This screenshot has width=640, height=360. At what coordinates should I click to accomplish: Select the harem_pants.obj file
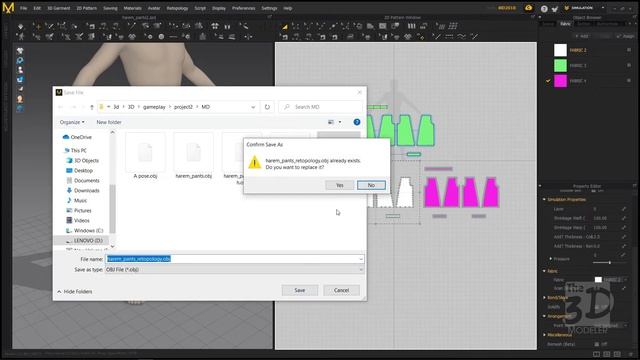[x=193, y=156]
